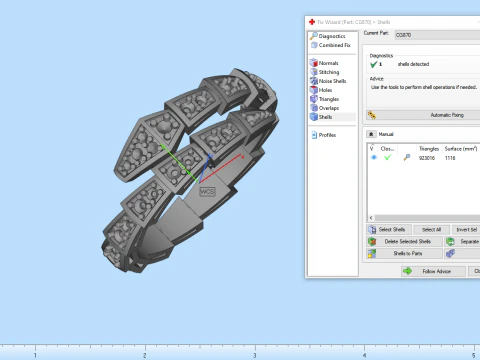Viewport: 480px width, 360px height.
Task: Sort shell list by Surface (mm²) column
Action: pyautogui.click(x=461, y=149)
